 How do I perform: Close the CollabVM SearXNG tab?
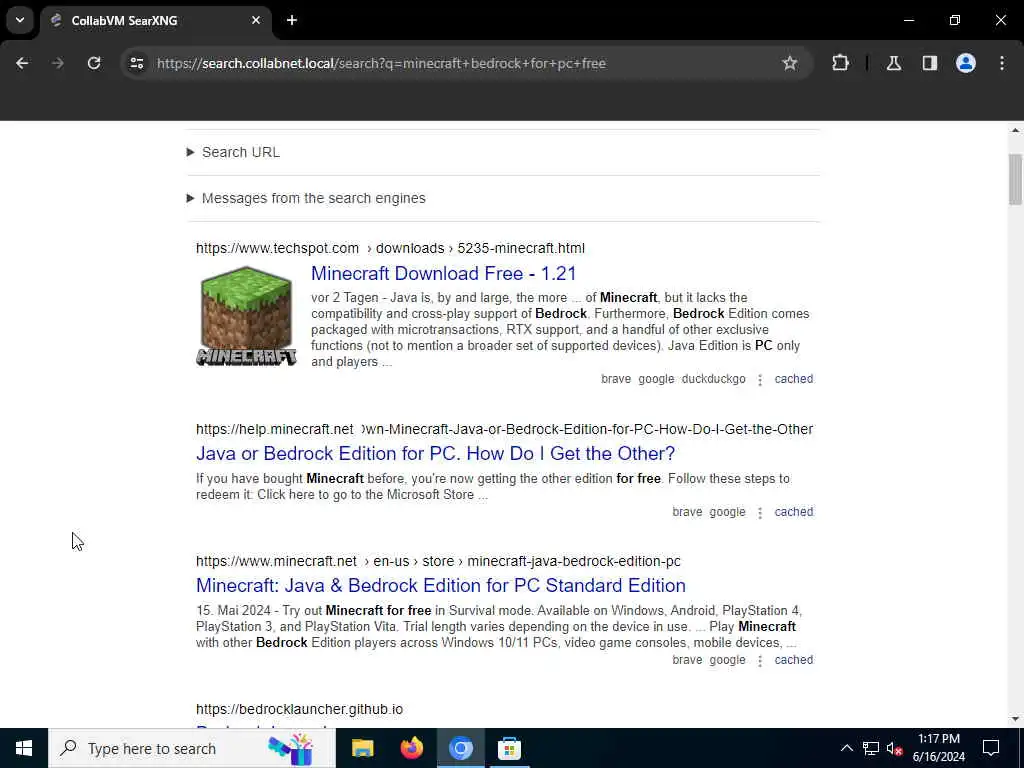(x=256, y=20)
